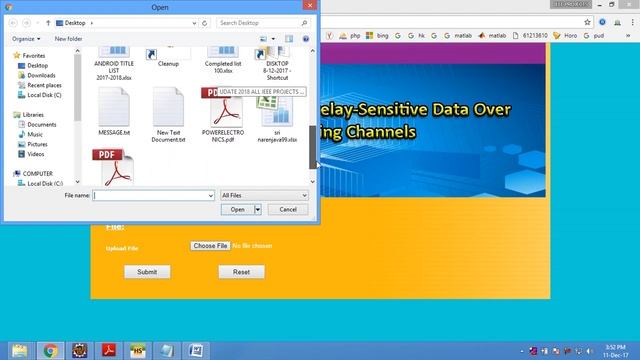Click the search magnifier icon
Screen dimensions: 640x360
(x=304, y=23)
